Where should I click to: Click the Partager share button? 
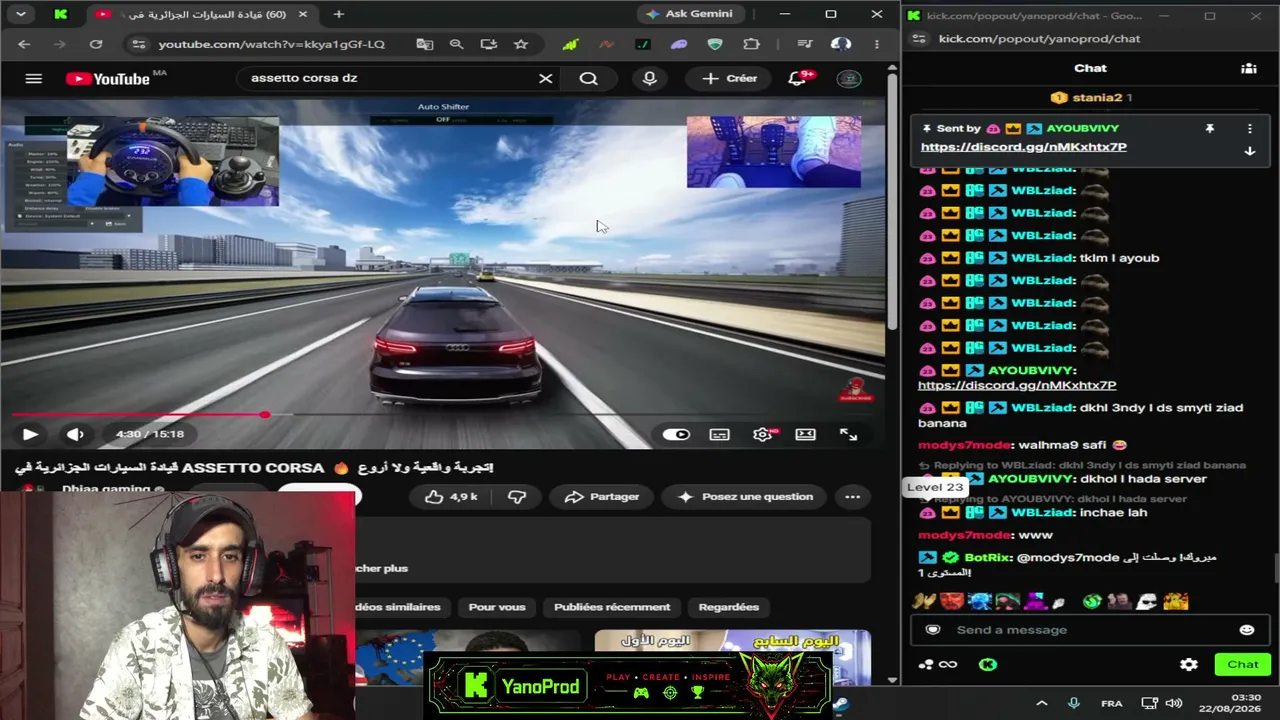[x=602, y=496]
